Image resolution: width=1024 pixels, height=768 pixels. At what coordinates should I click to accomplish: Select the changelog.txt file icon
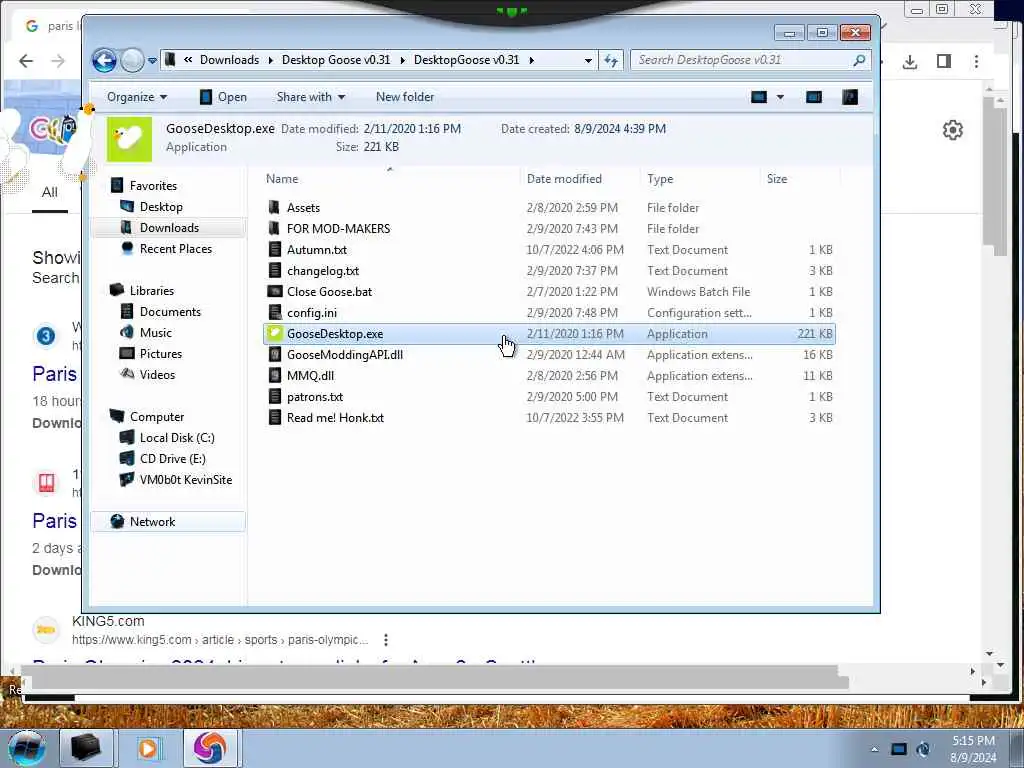pyautogui.click(x=275, y=270)
